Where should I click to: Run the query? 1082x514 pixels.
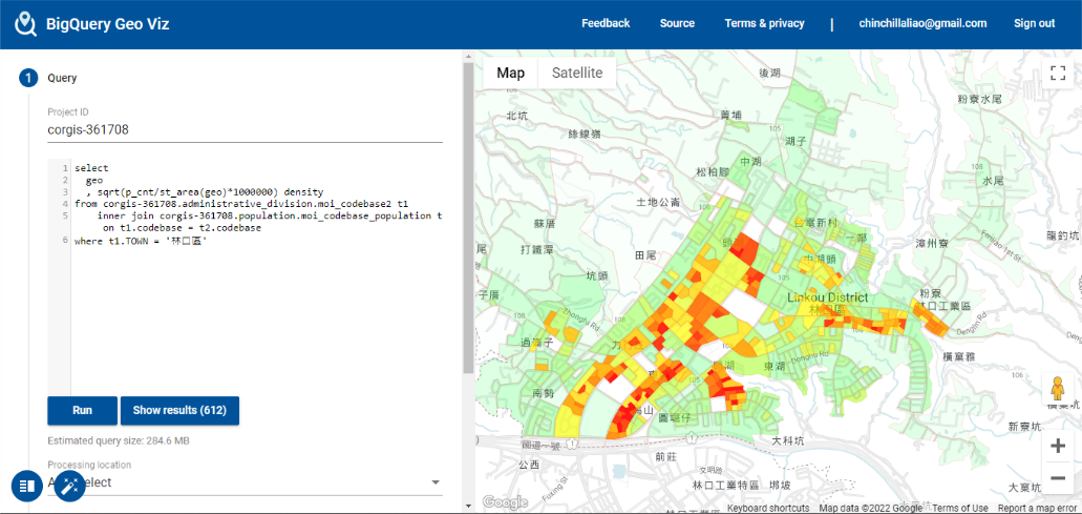pyautogui.click(x=82, y=410)
